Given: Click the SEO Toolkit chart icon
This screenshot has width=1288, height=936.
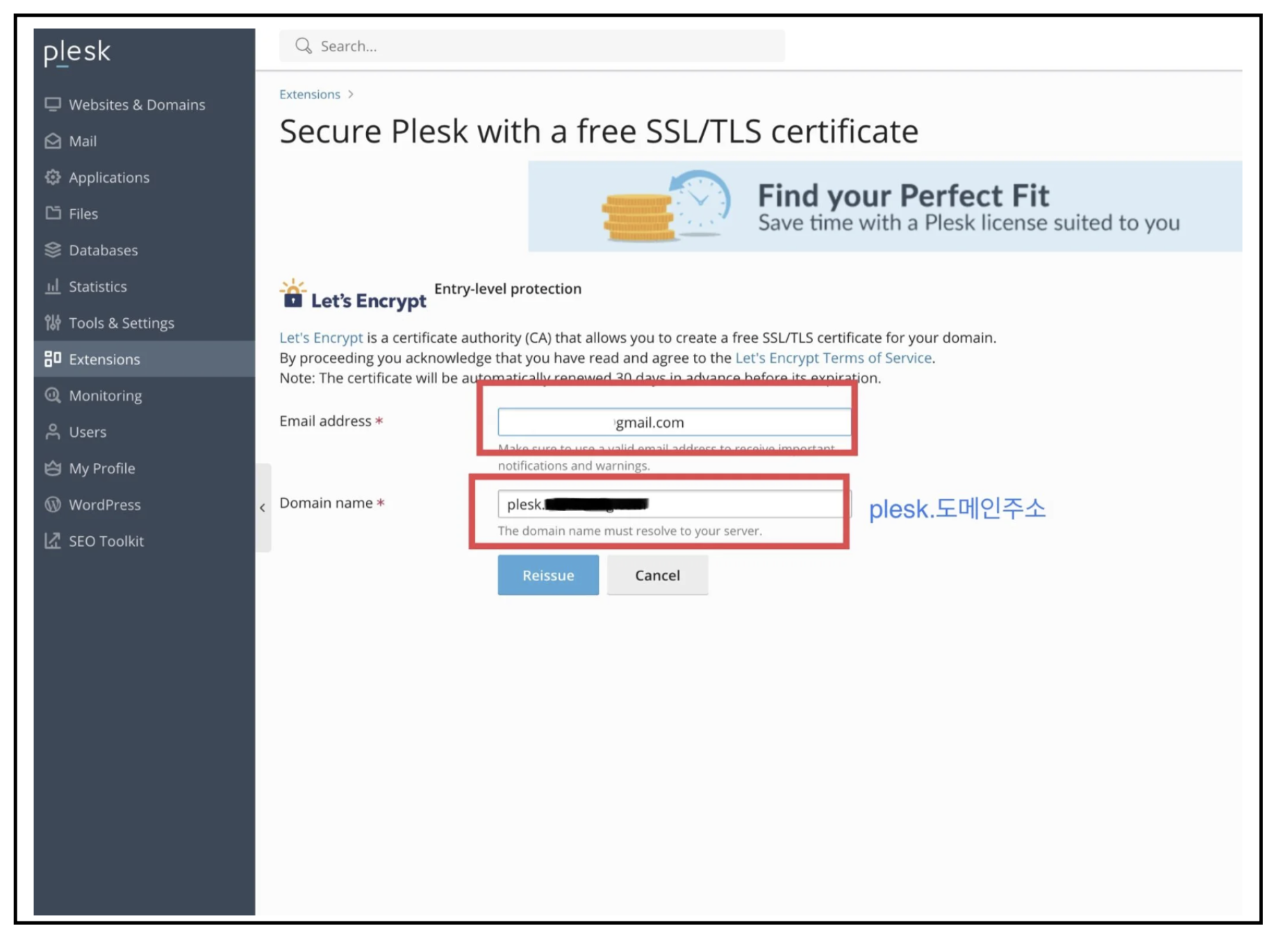Looking at the screenshot, I should tap(53, 540).
